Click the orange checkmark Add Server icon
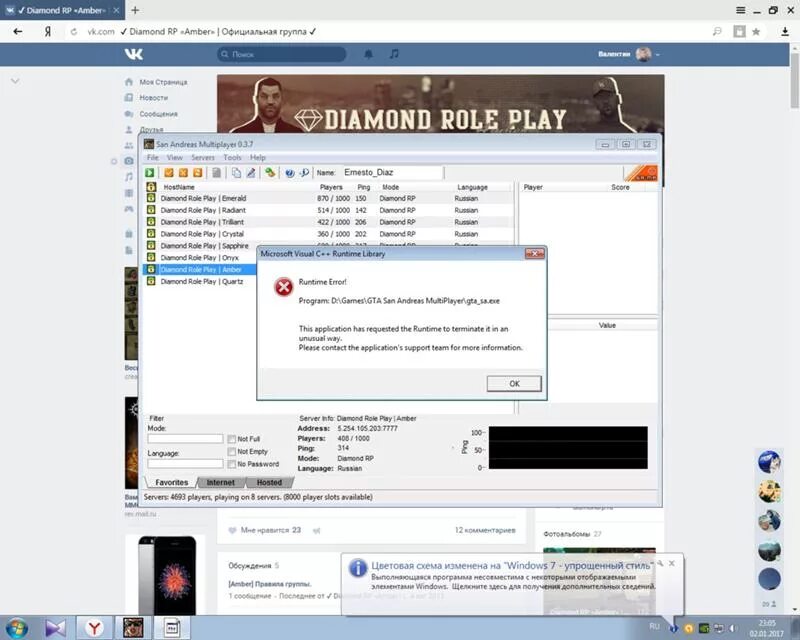 169,173
